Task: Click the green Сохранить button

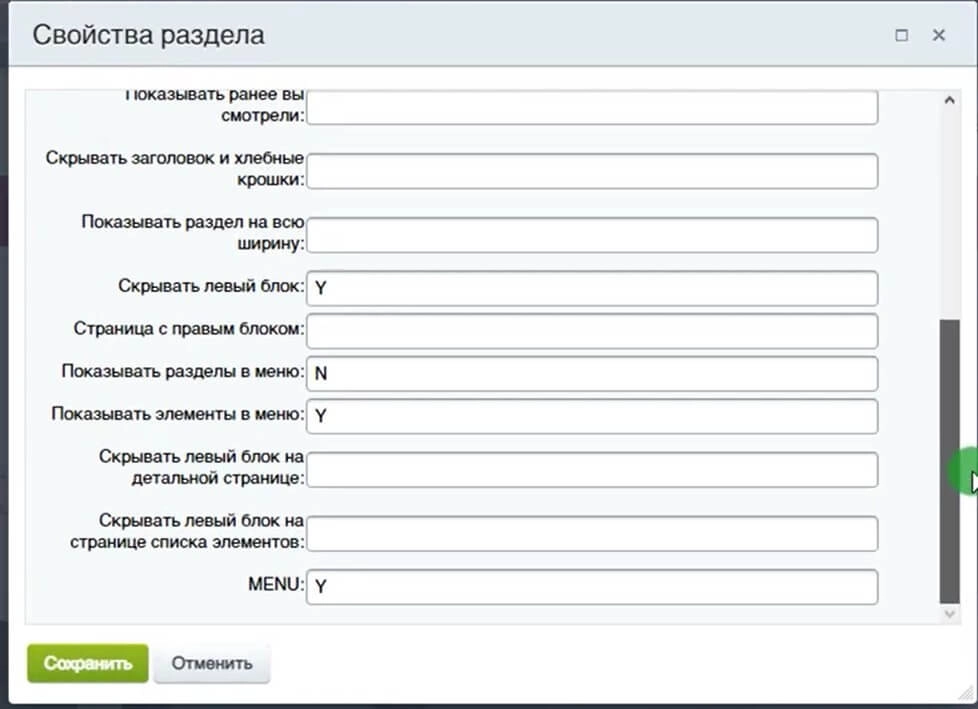Action: coord(88,663)
